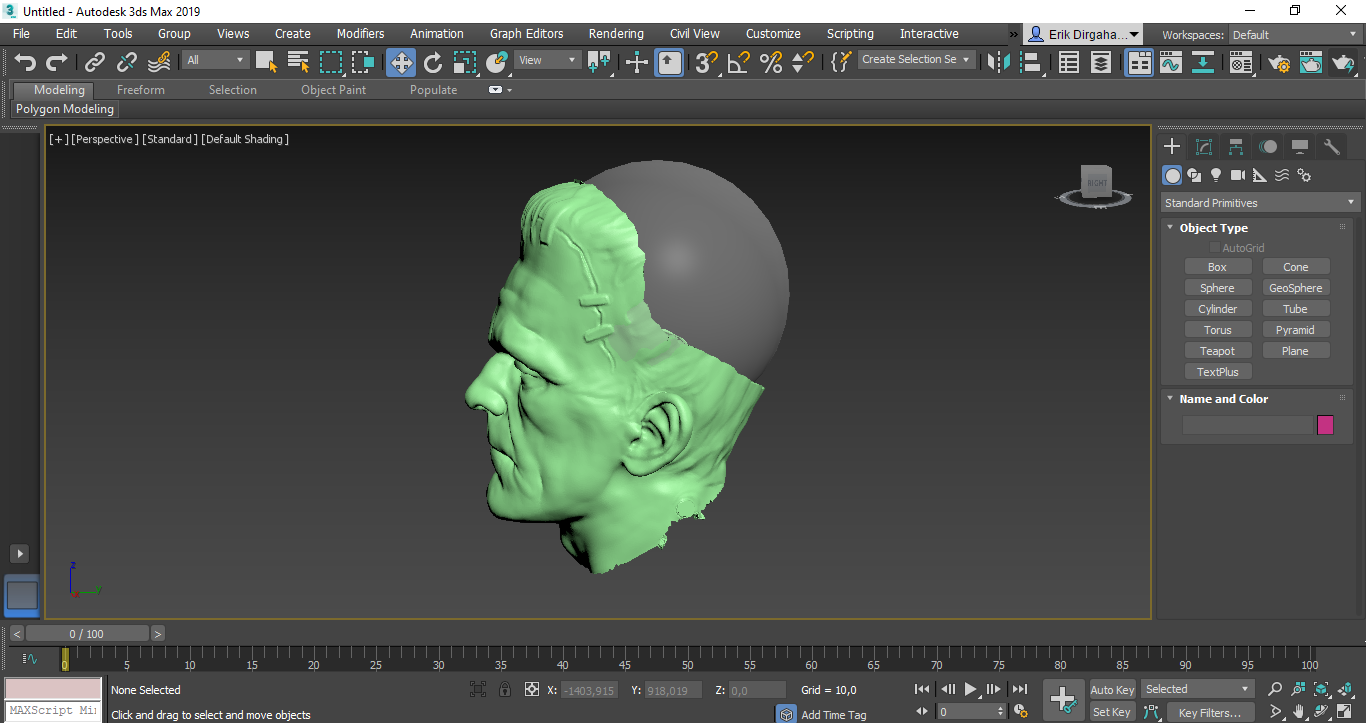Switch to the Freeform ribbon tab
Screen dimensions: 1366x723
coord(140,90)
